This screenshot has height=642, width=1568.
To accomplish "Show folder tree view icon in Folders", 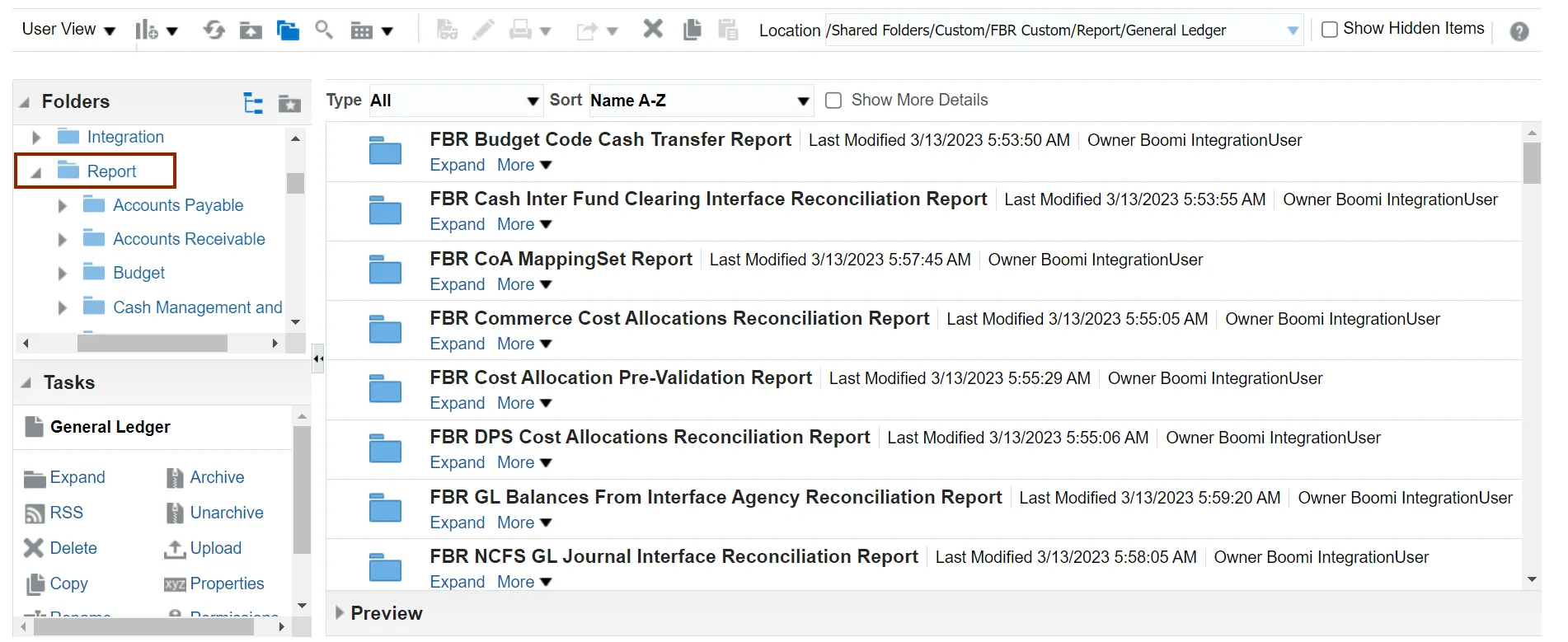I will [x=253, y=103].
